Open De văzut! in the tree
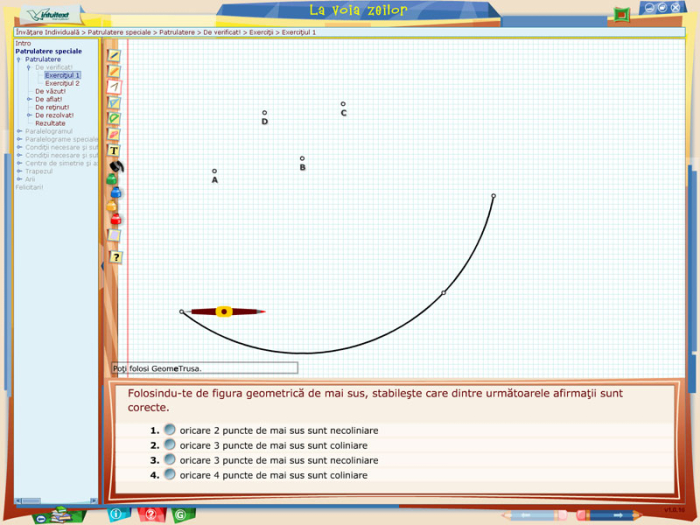 pos(50,91)
